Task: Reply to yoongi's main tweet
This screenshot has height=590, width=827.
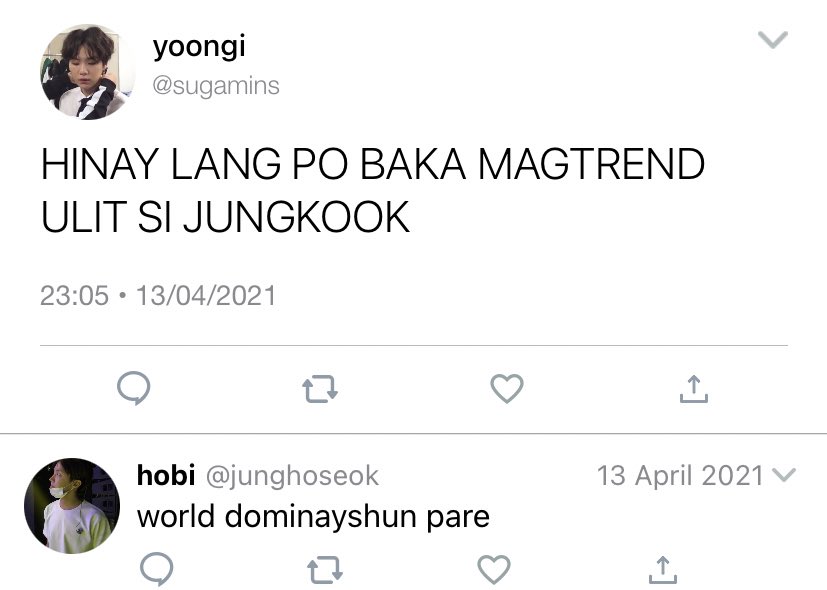Action: [x=133, y=388]
